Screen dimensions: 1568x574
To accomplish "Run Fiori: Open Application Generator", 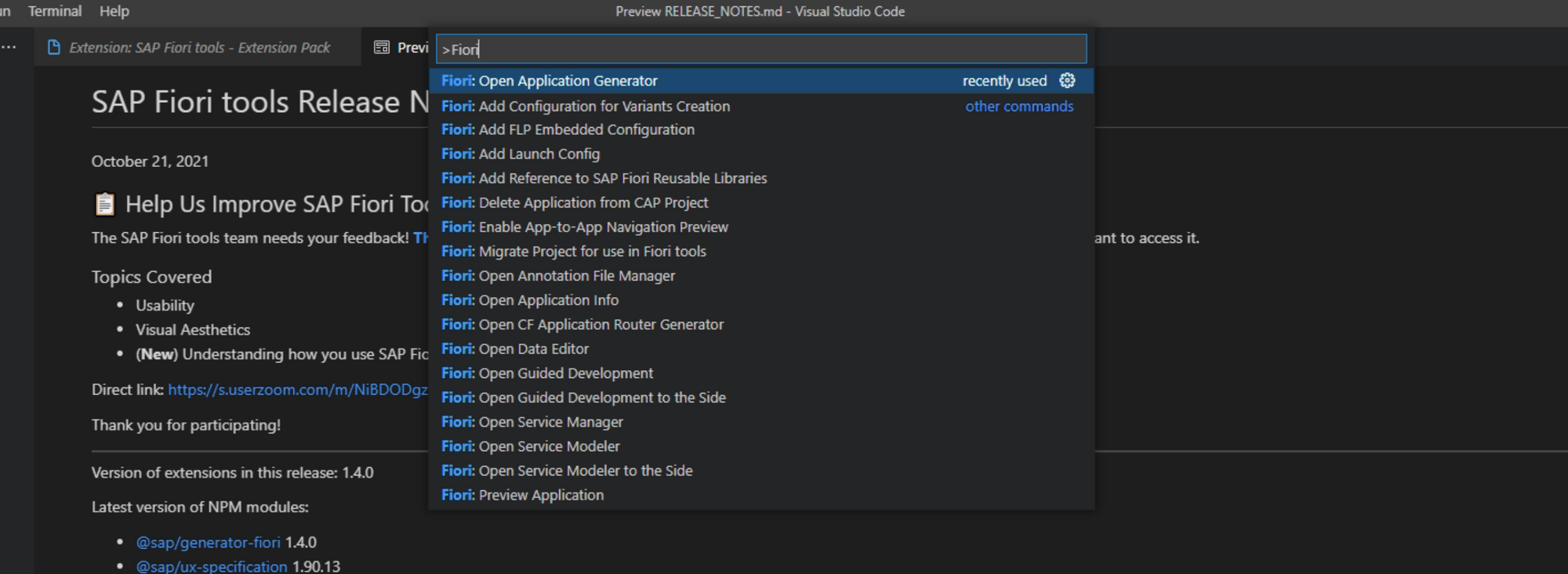I will [x=761, y=81].
